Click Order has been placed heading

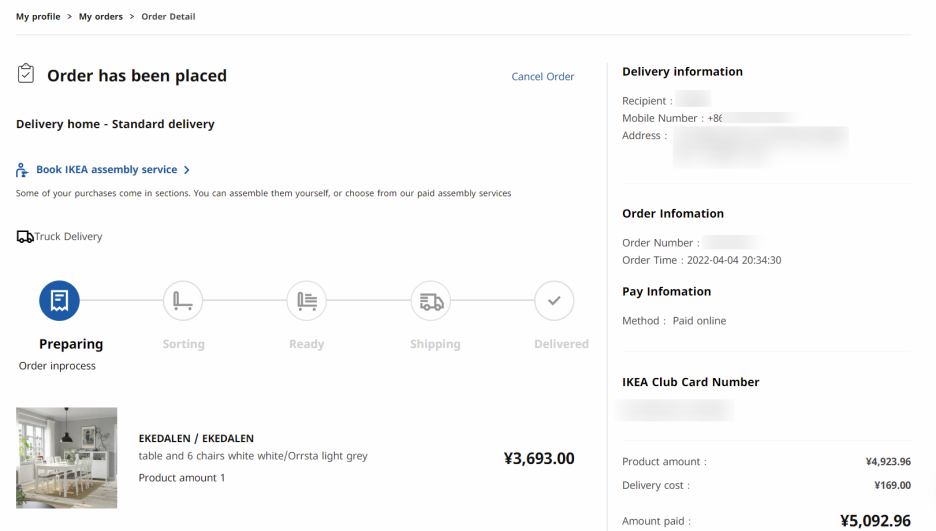pyautogui.click(x=137, y=76)
